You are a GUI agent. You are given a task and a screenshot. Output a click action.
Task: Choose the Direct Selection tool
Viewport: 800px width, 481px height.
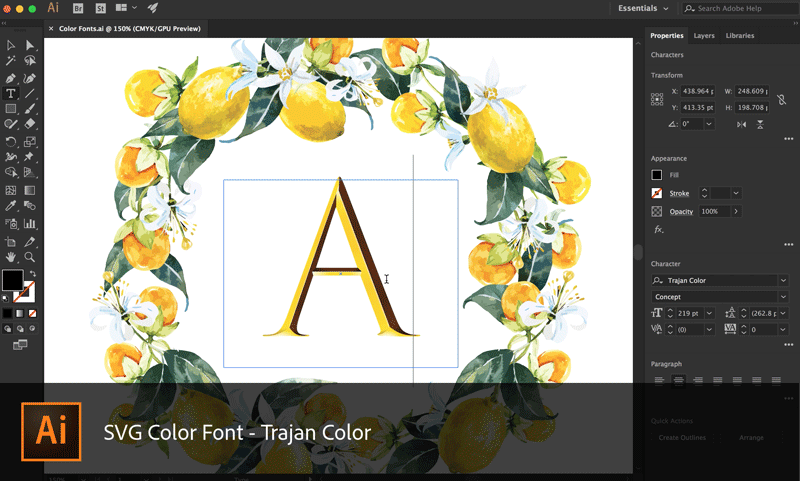(30, 45)
